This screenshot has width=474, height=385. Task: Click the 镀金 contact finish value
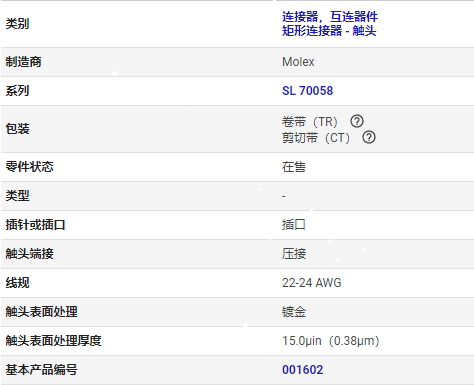tap(294, 312)
